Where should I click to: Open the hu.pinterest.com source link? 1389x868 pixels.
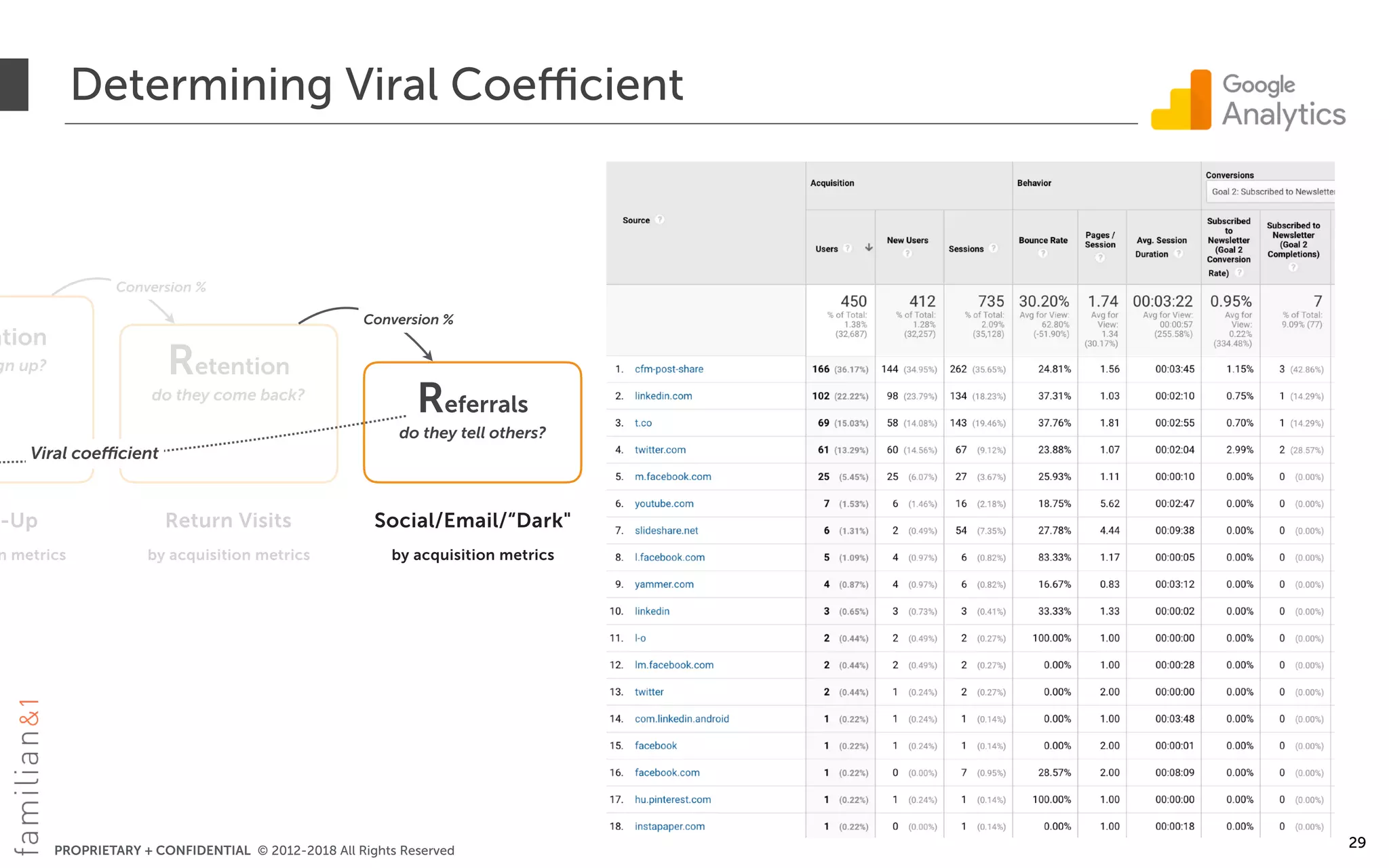673,800
